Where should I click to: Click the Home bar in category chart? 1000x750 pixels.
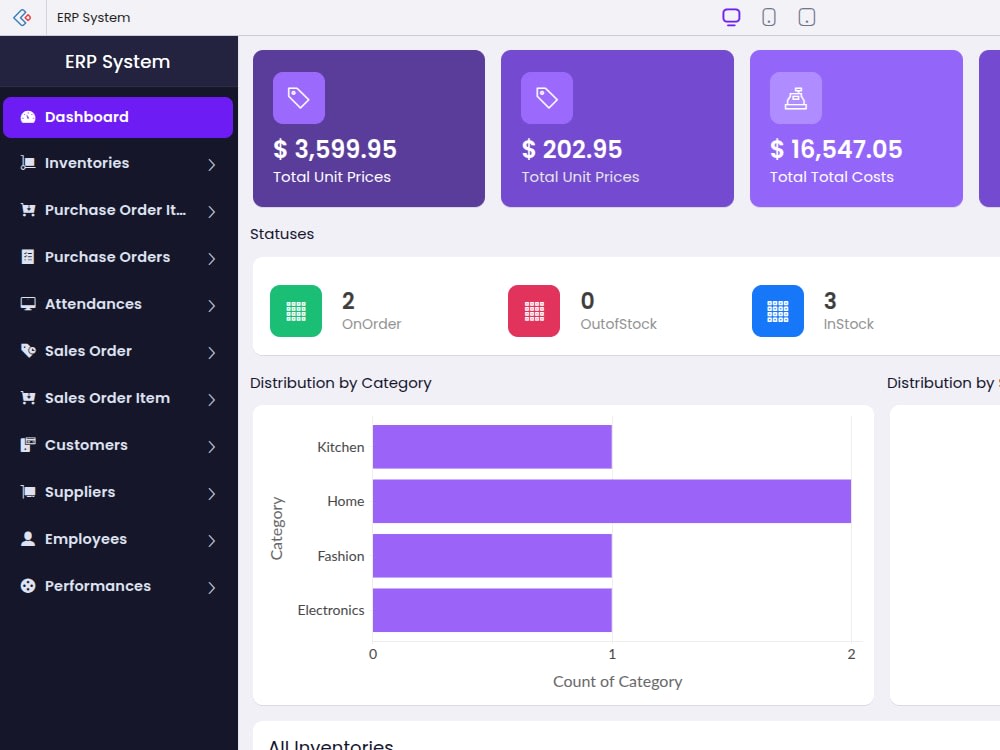(611, 501)
